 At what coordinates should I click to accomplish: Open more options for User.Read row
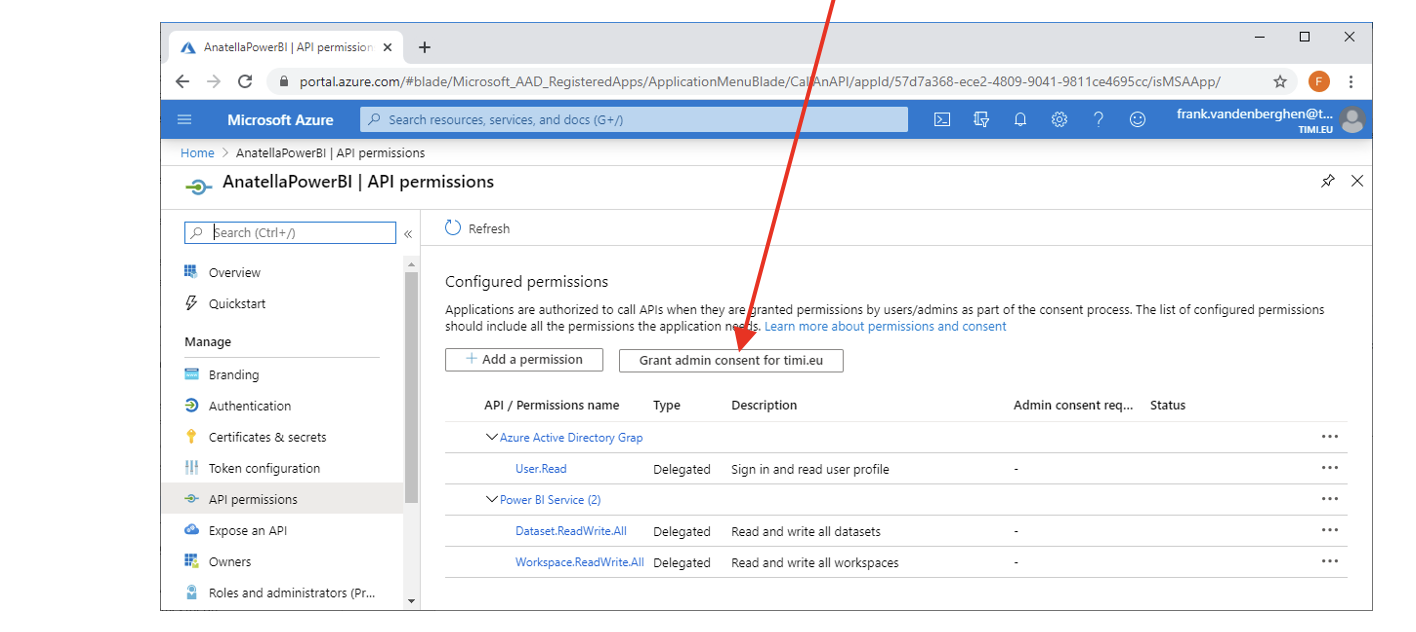click(x=1329, y=468)
